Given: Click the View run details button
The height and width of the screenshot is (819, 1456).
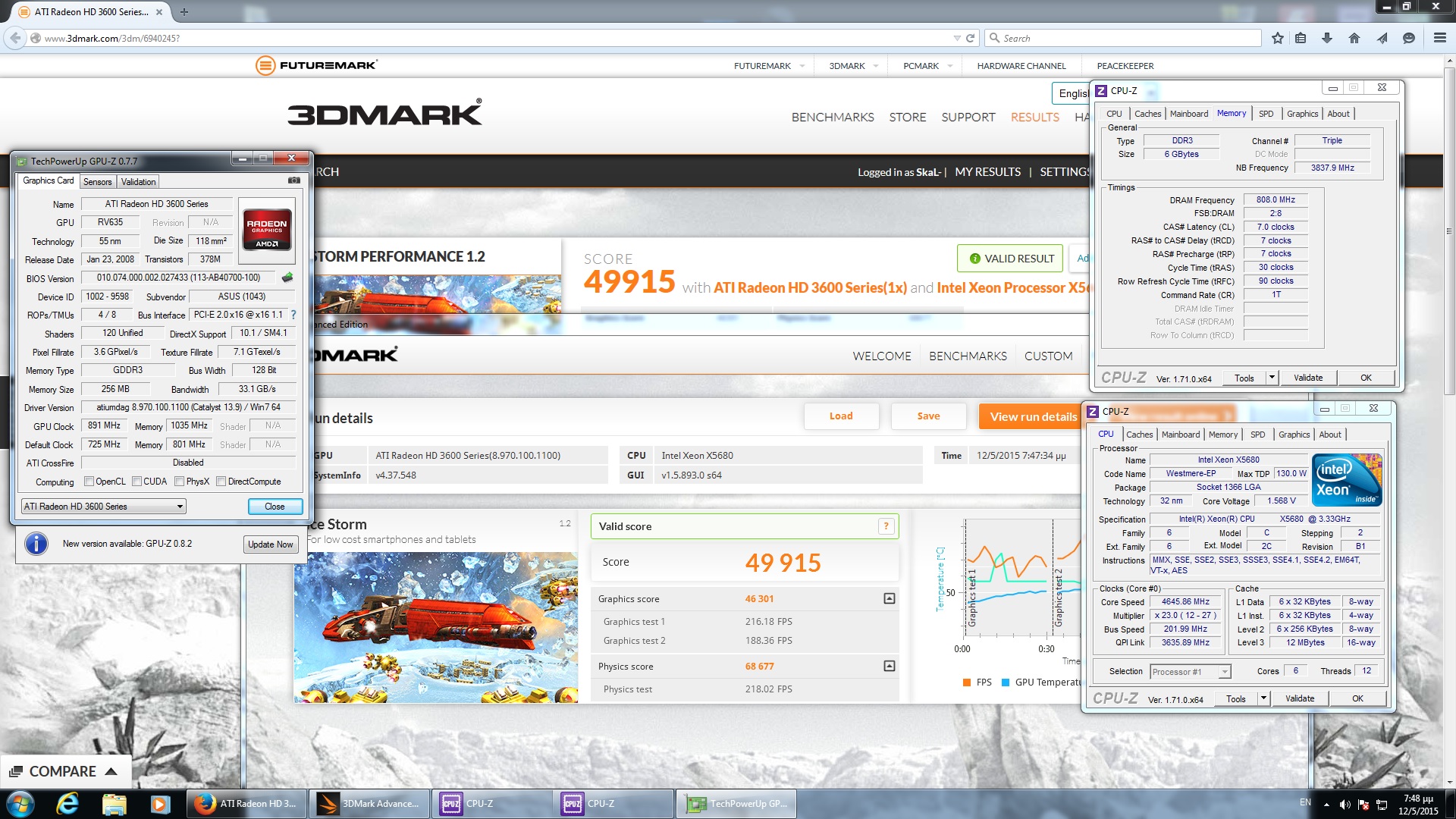Looking at the screenshot, I should (x=1031, y=416).
